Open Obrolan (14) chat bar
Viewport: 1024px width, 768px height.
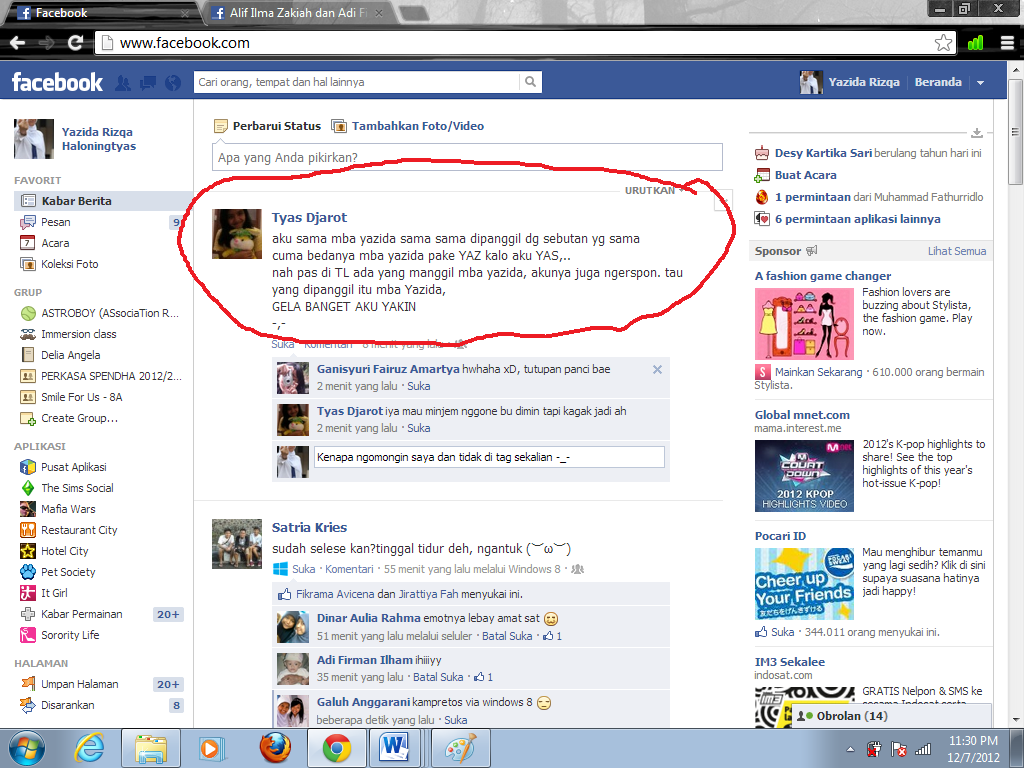tap(889, 716)
